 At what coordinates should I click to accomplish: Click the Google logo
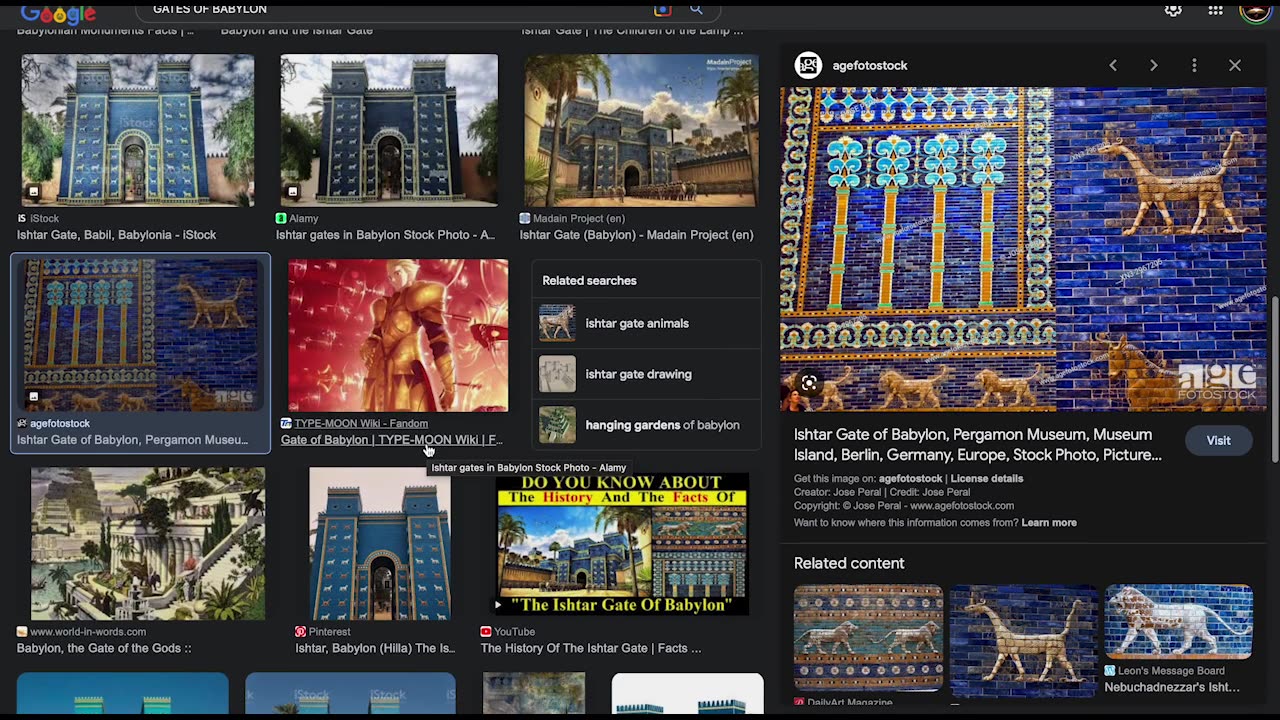[x=59, y=12]
